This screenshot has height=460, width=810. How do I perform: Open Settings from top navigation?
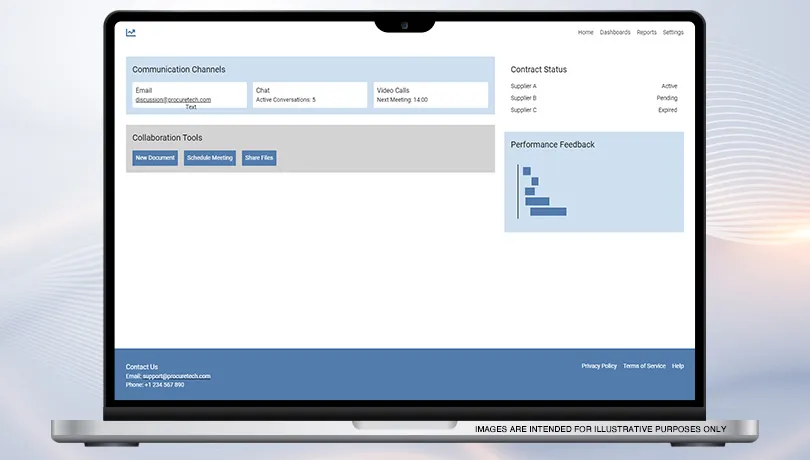tap(673, 32)
